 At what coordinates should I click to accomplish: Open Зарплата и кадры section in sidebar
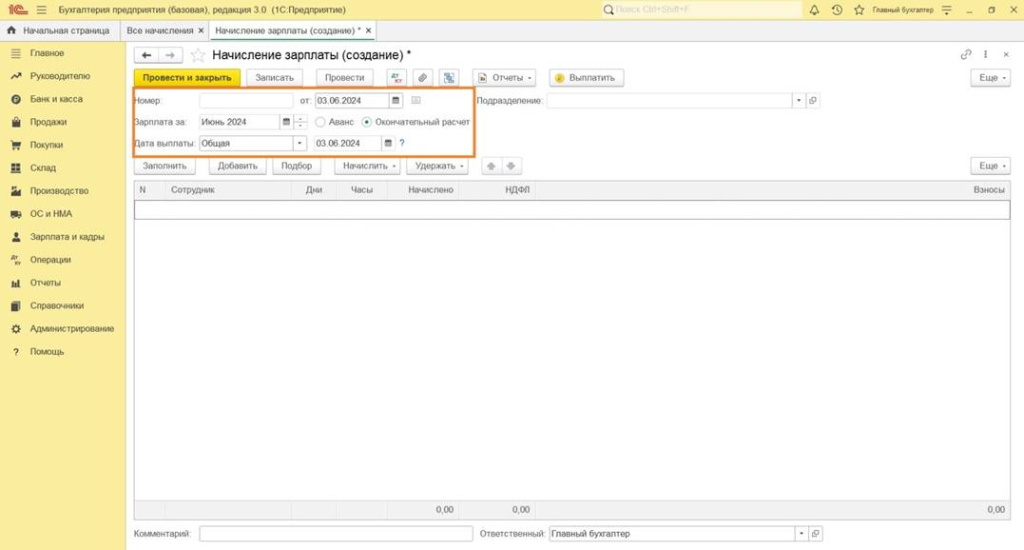click(x=66, y=237)
